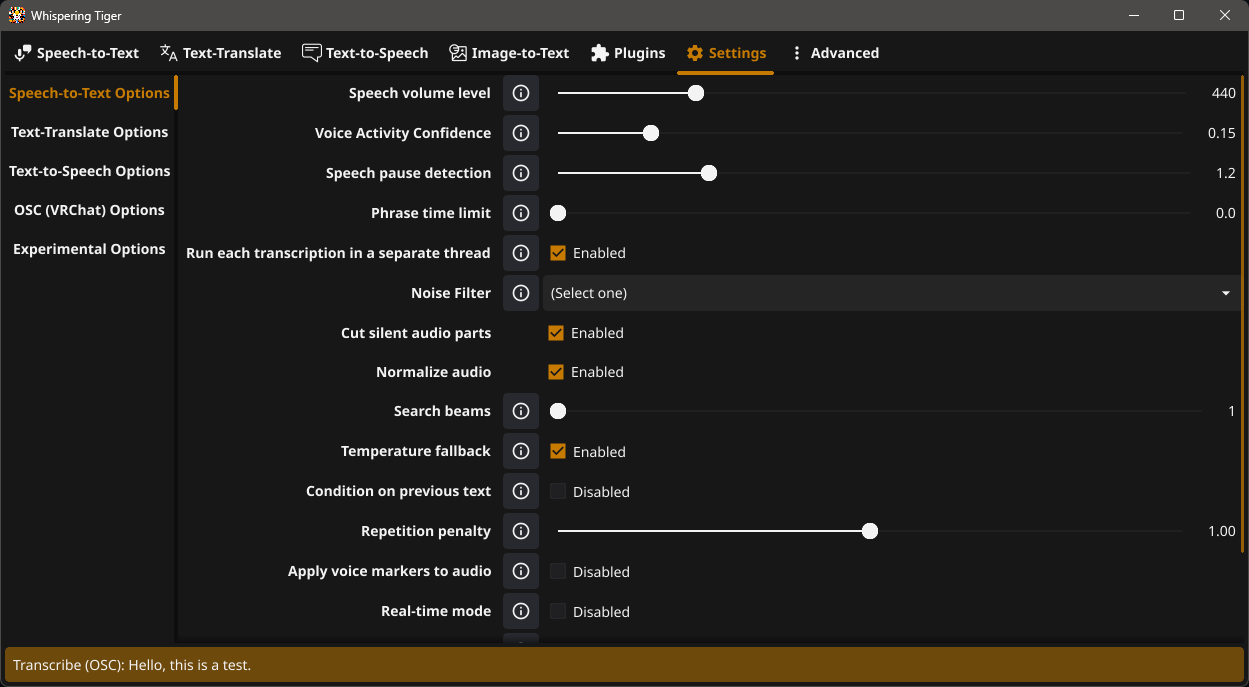1249x687 pixels.
Task: Show Repetition penalty info tooltip icon
Action: click(520, 531)
